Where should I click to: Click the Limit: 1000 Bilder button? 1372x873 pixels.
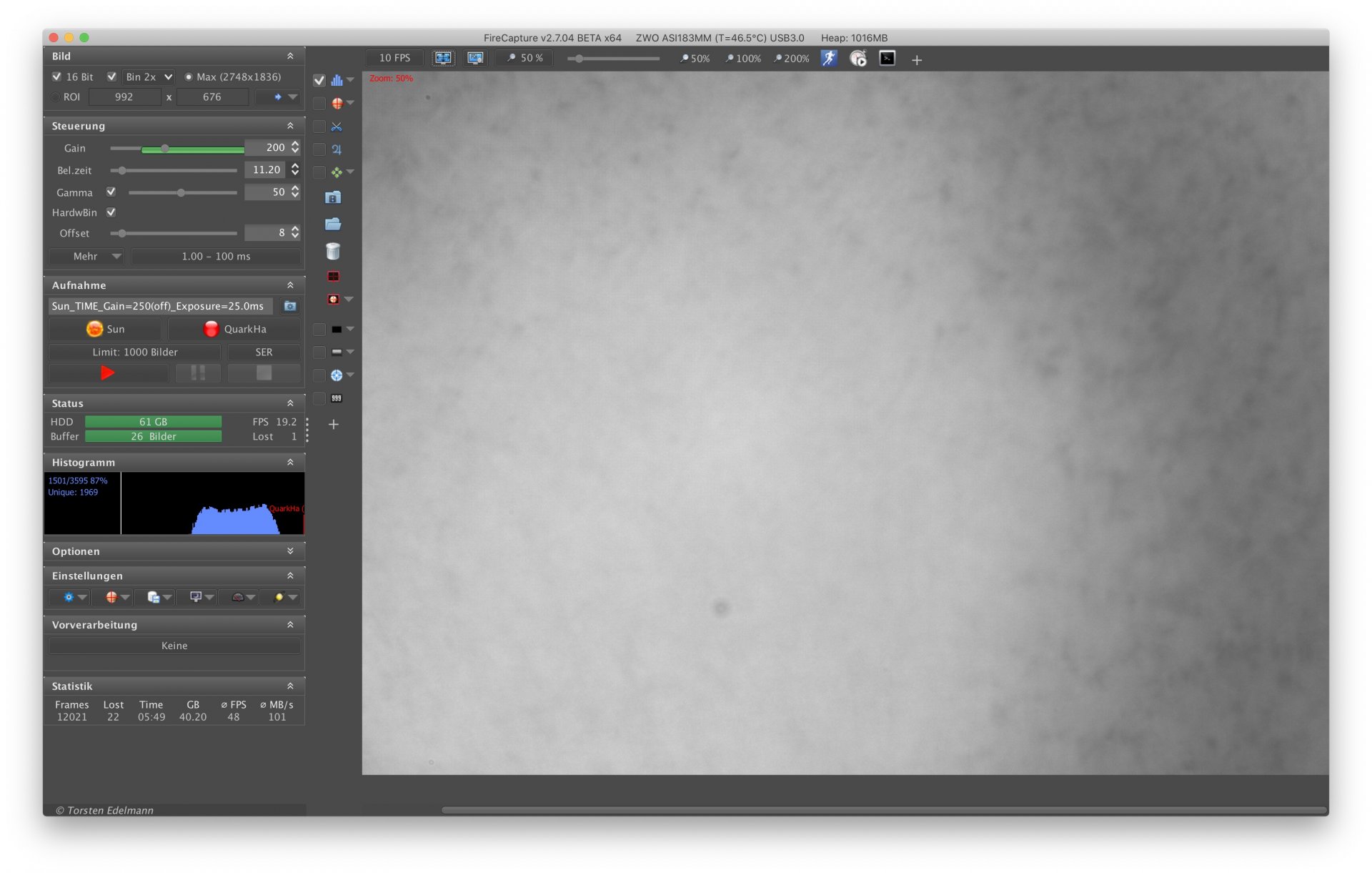click(x=135, y=352)
